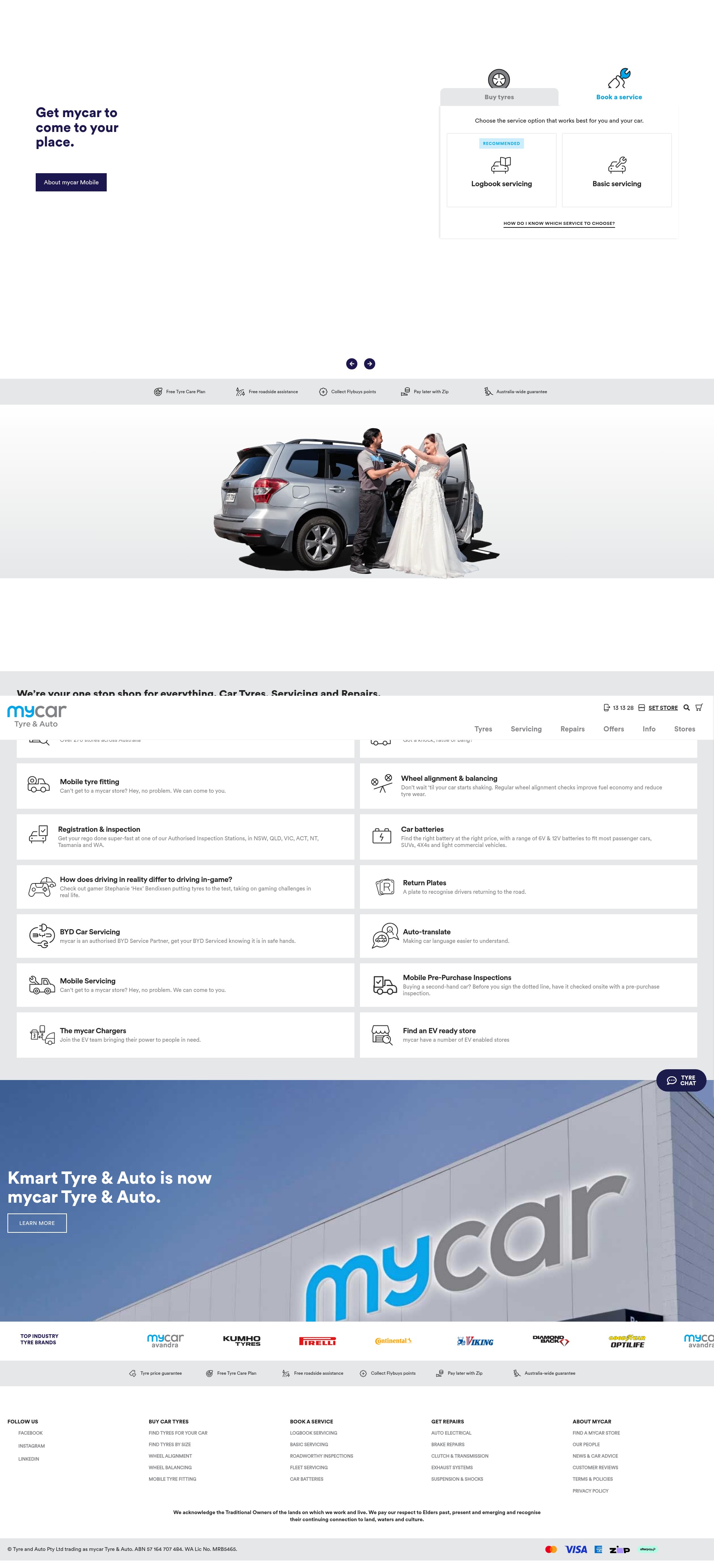This screenshot has height=1568, width=714.
Task: Open the Facebook footer link
Action: tap(30, 1433)
